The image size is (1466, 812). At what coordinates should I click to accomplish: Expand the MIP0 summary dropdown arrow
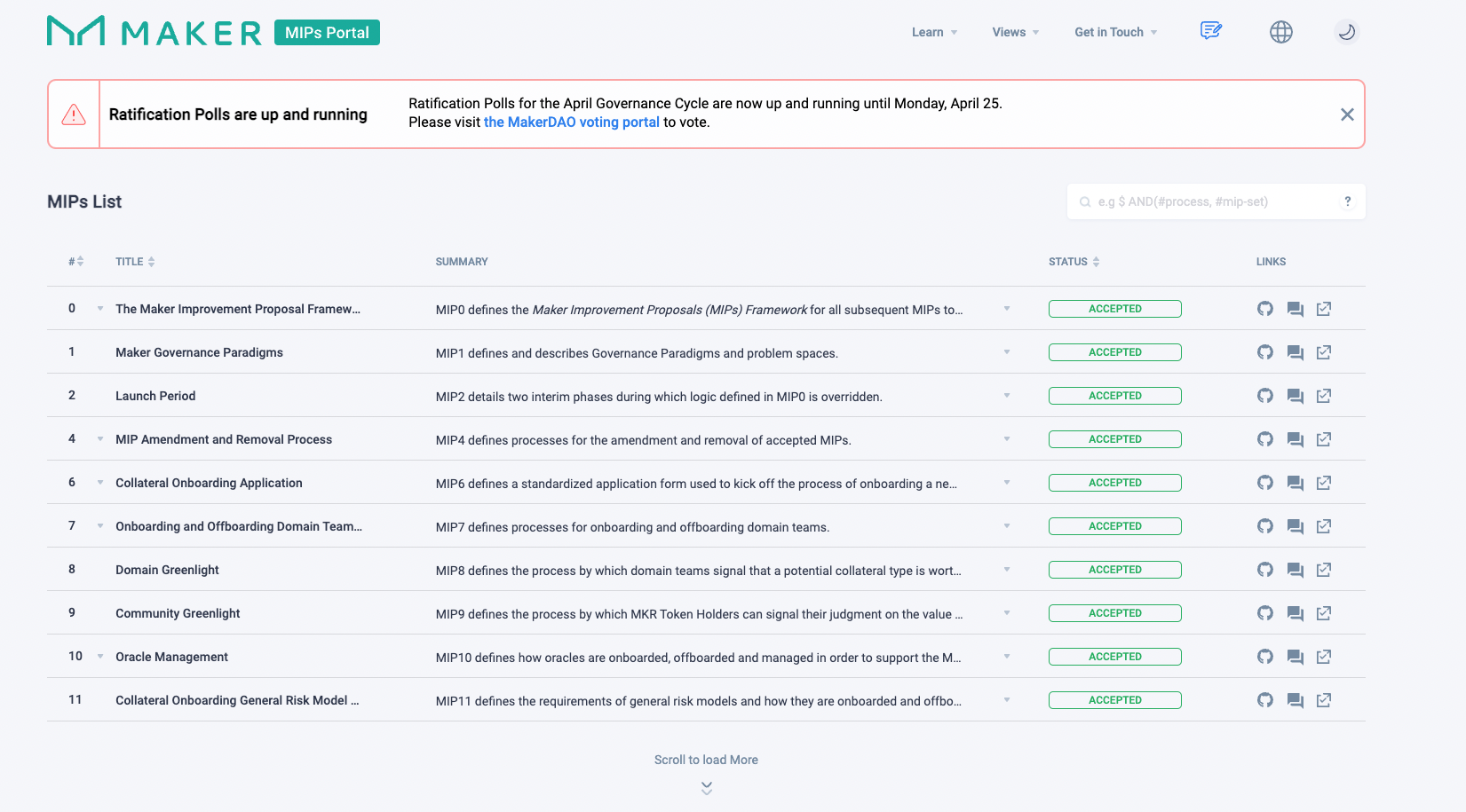coord(1007,309)
